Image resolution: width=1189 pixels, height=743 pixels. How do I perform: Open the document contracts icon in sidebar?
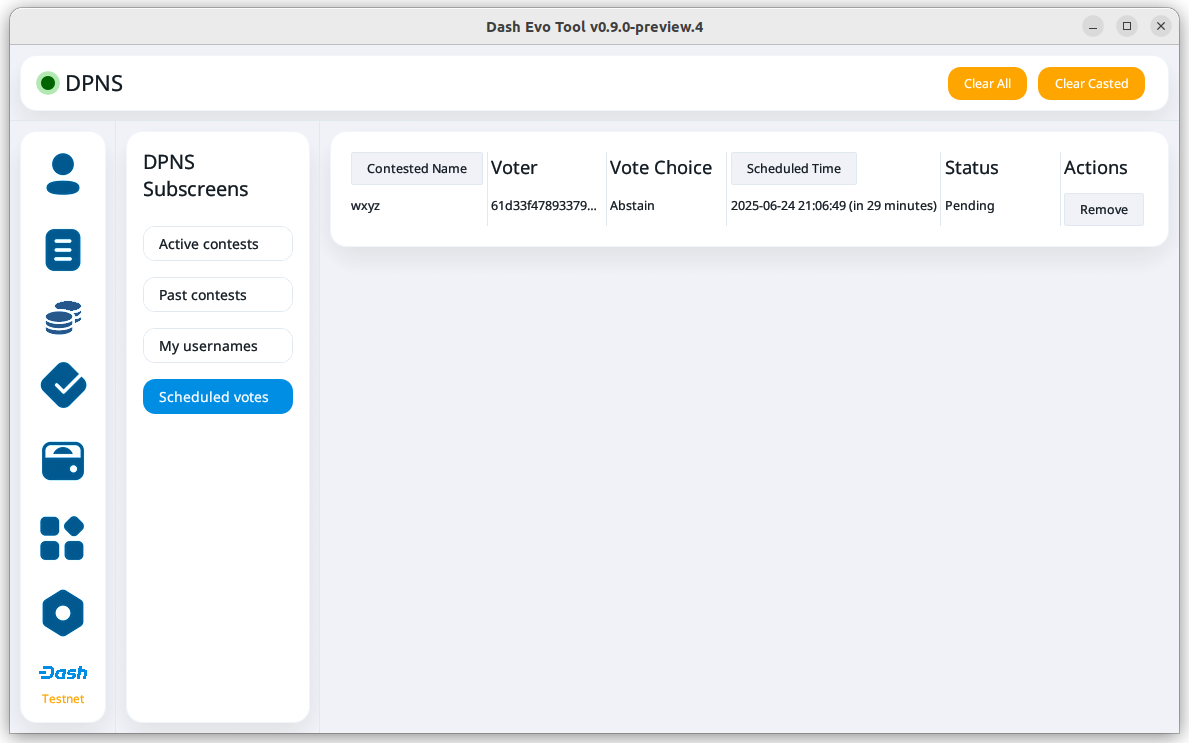pyautogui.click(x=63, y=249)
